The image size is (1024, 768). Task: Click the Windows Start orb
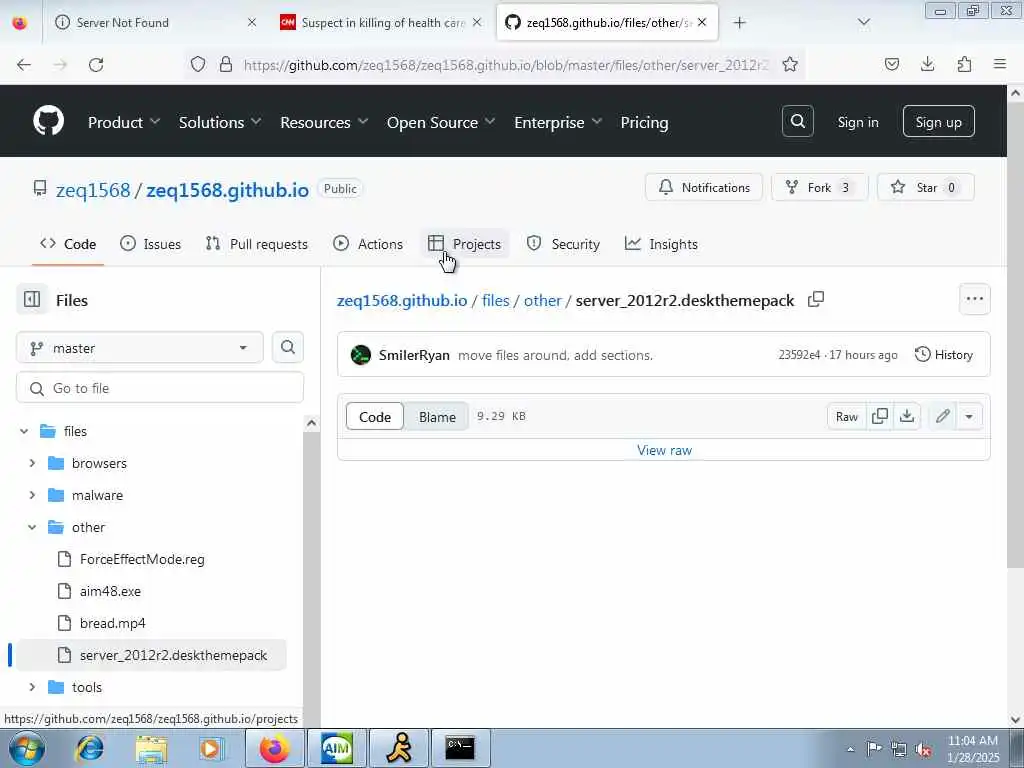[27, 748]
